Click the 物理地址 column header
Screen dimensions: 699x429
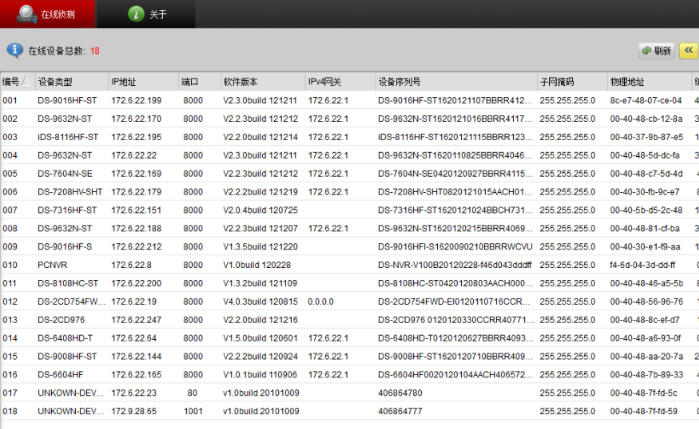tap(648, 82)
